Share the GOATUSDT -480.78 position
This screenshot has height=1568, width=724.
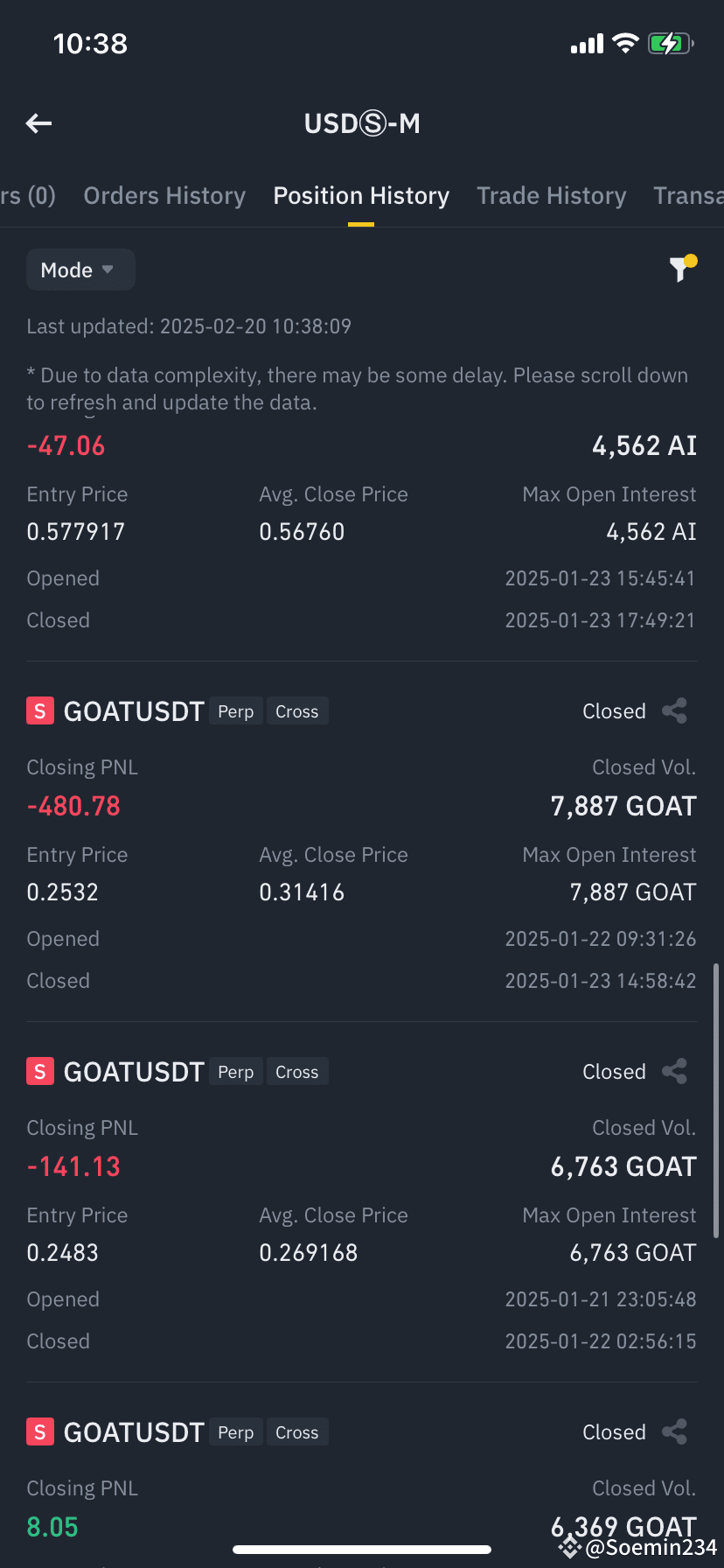click(675, 711)
